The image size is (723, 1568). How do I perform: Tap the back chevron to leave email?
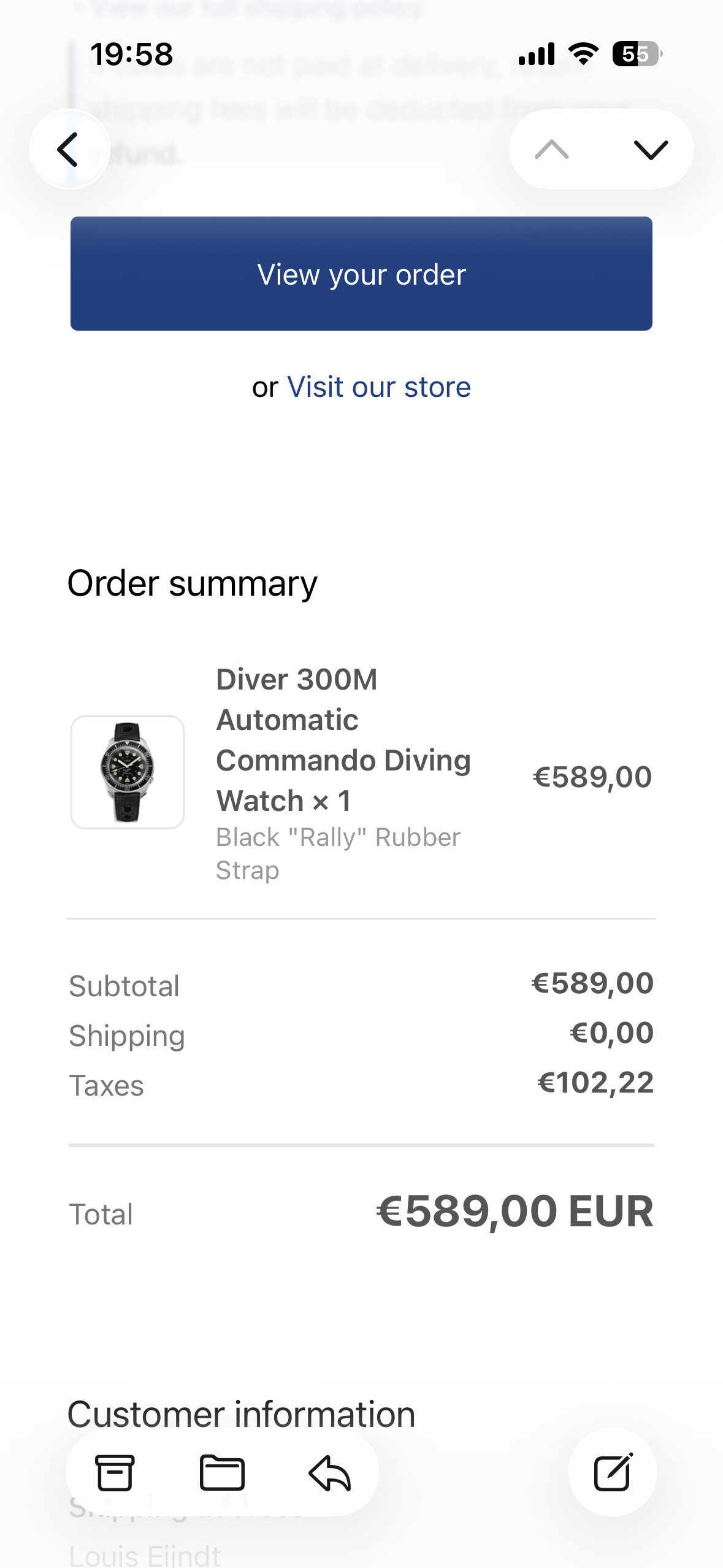point(69,149)
